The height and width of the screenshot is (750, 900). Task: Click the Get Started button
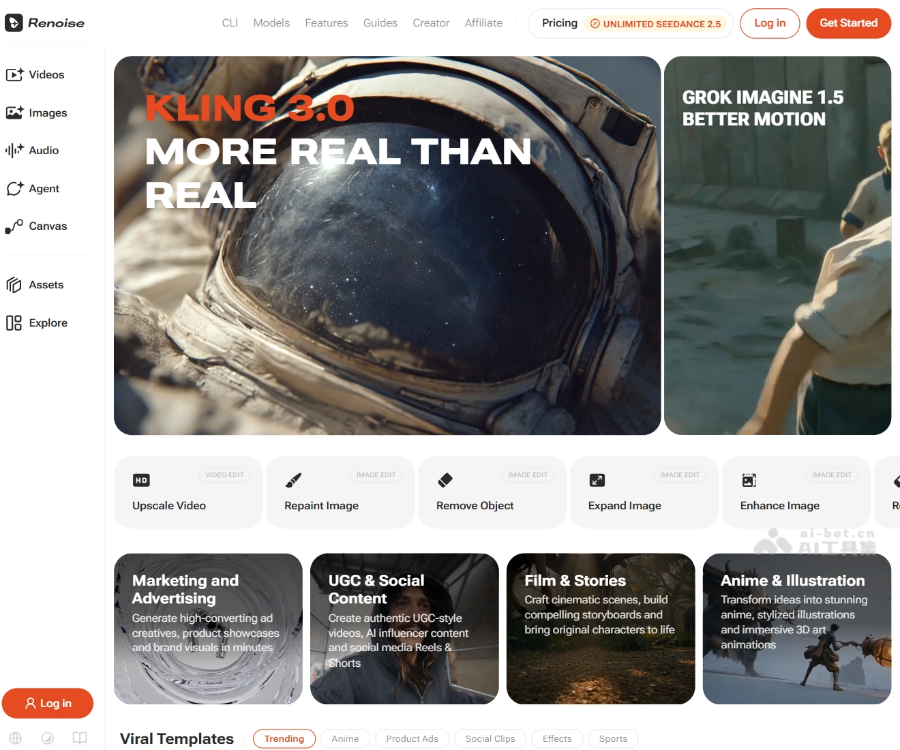click(848, 23)
